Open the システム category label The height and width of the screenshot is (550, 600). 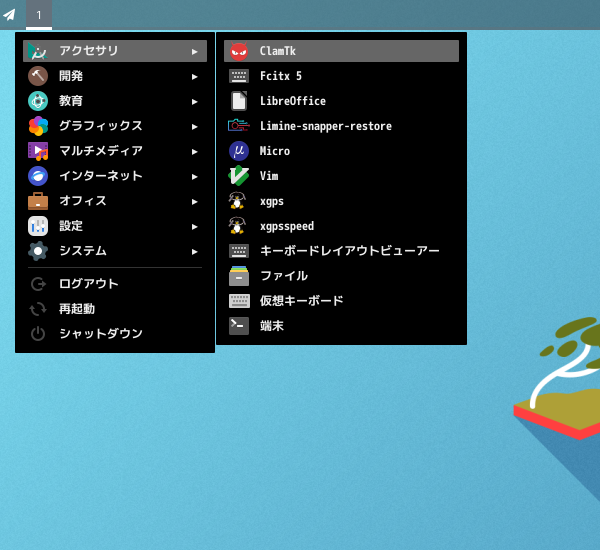coord(83,251)
